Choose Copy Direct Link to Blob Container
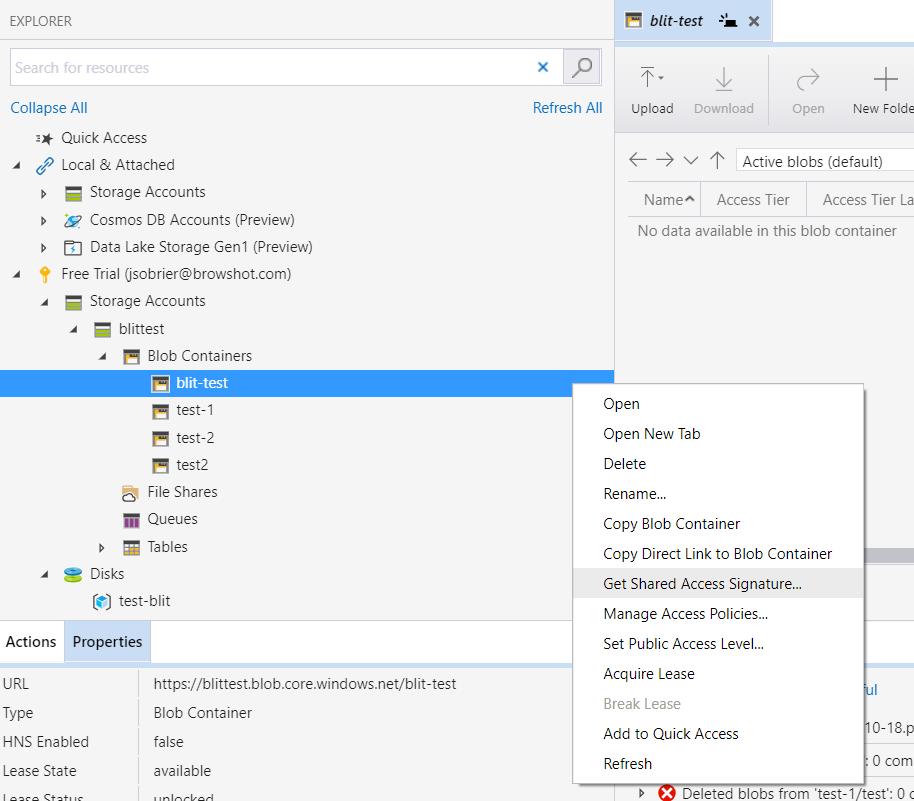Viewport: 914px width, 801px height. pos(718,554)
